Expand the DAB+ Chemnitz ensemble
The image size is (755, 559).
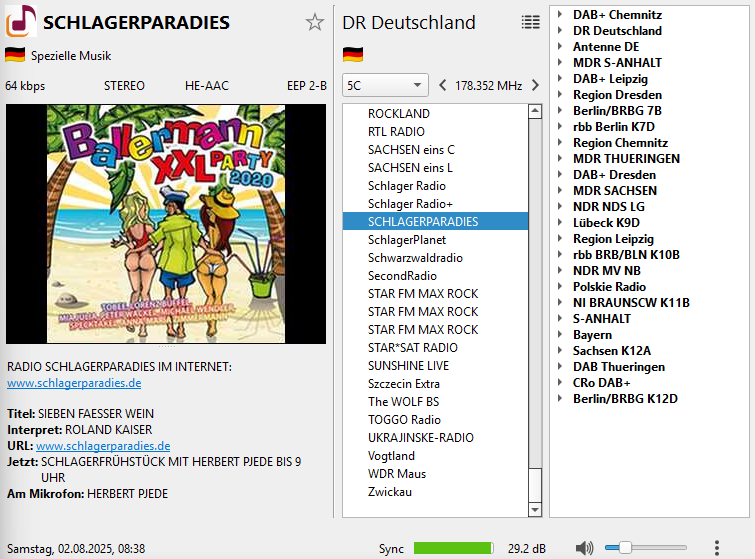point(560,15)
